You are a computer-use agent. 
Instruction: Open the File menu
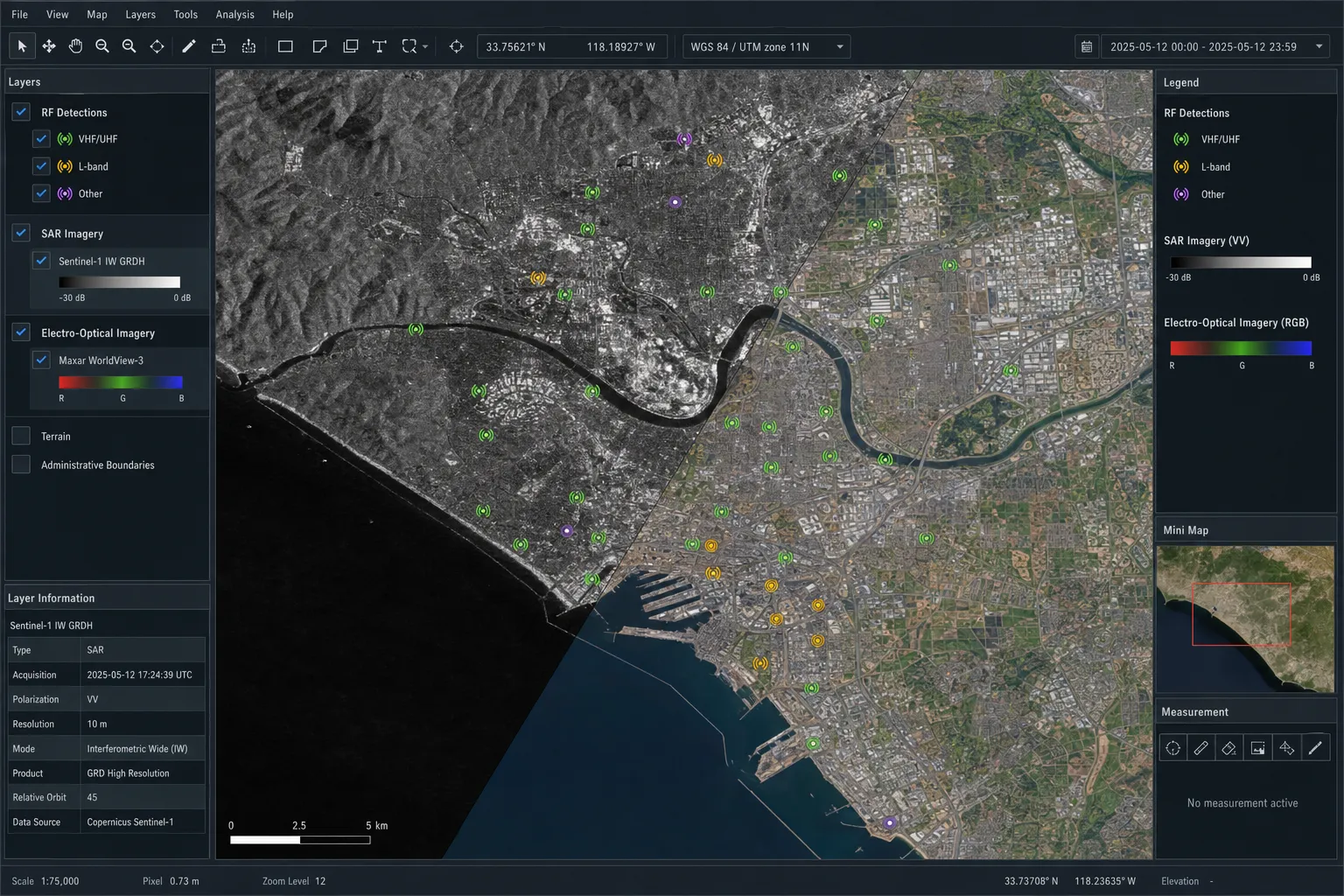pyautogui.click(x=19, y=14)
